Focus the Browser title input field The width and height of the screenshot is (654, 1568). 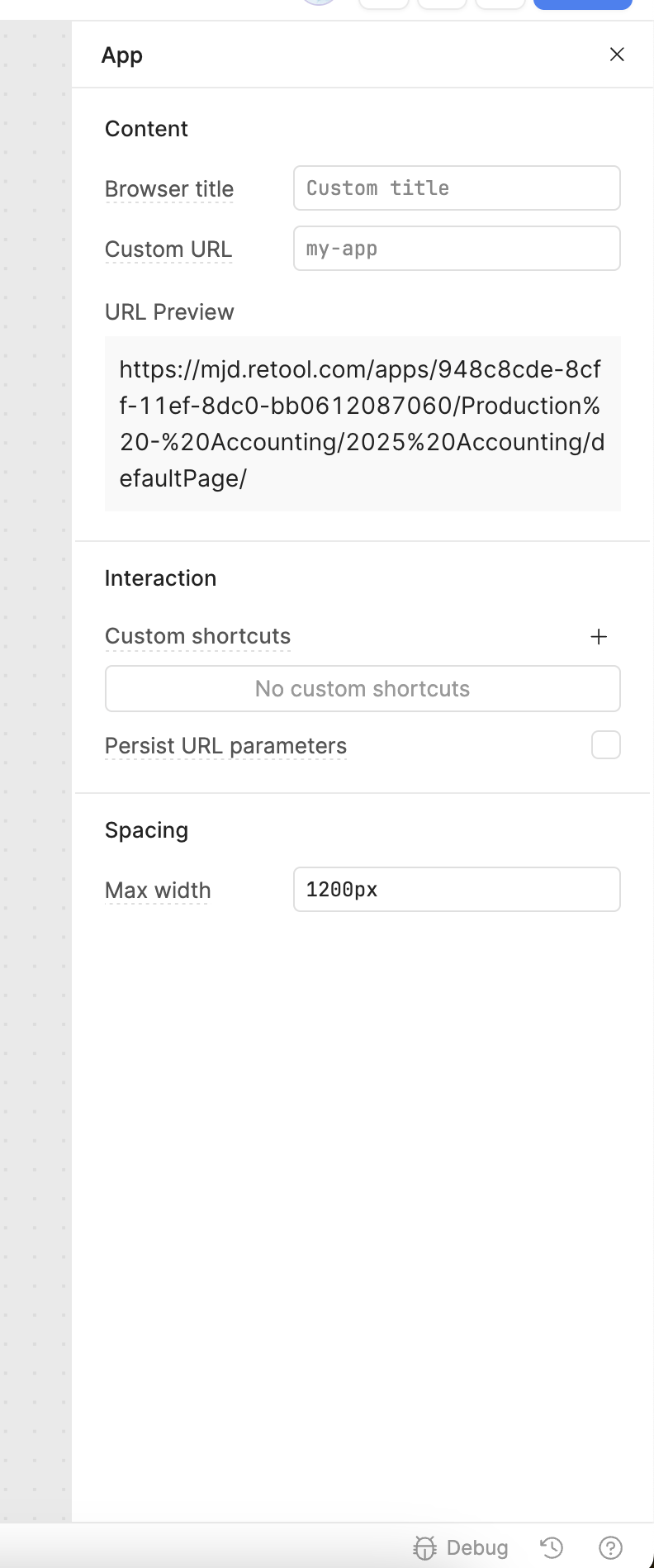pos(457,188)
